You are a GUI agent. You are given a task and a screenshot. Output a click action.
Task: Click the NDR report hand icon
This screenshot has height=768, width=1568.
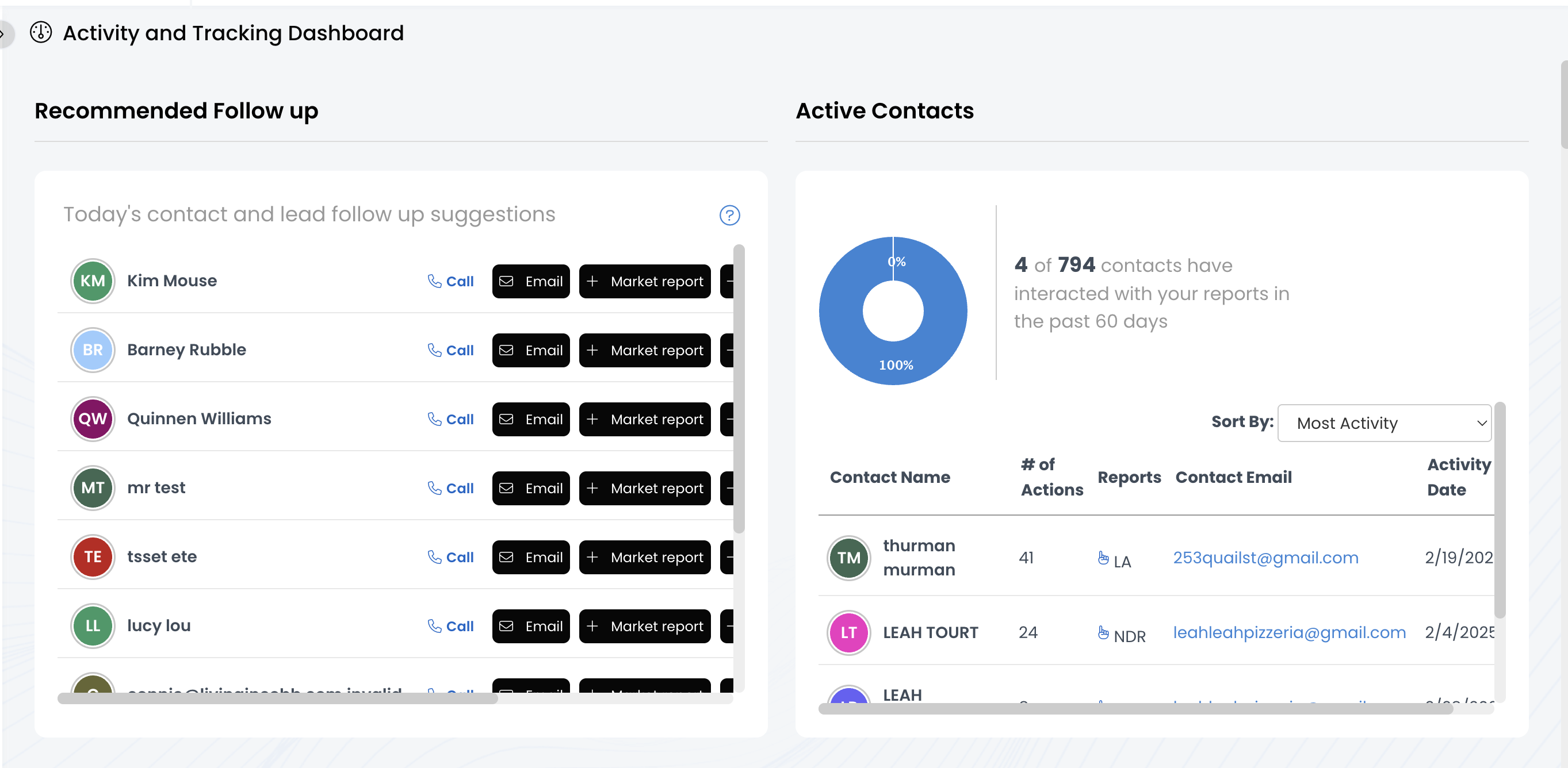1103,632
